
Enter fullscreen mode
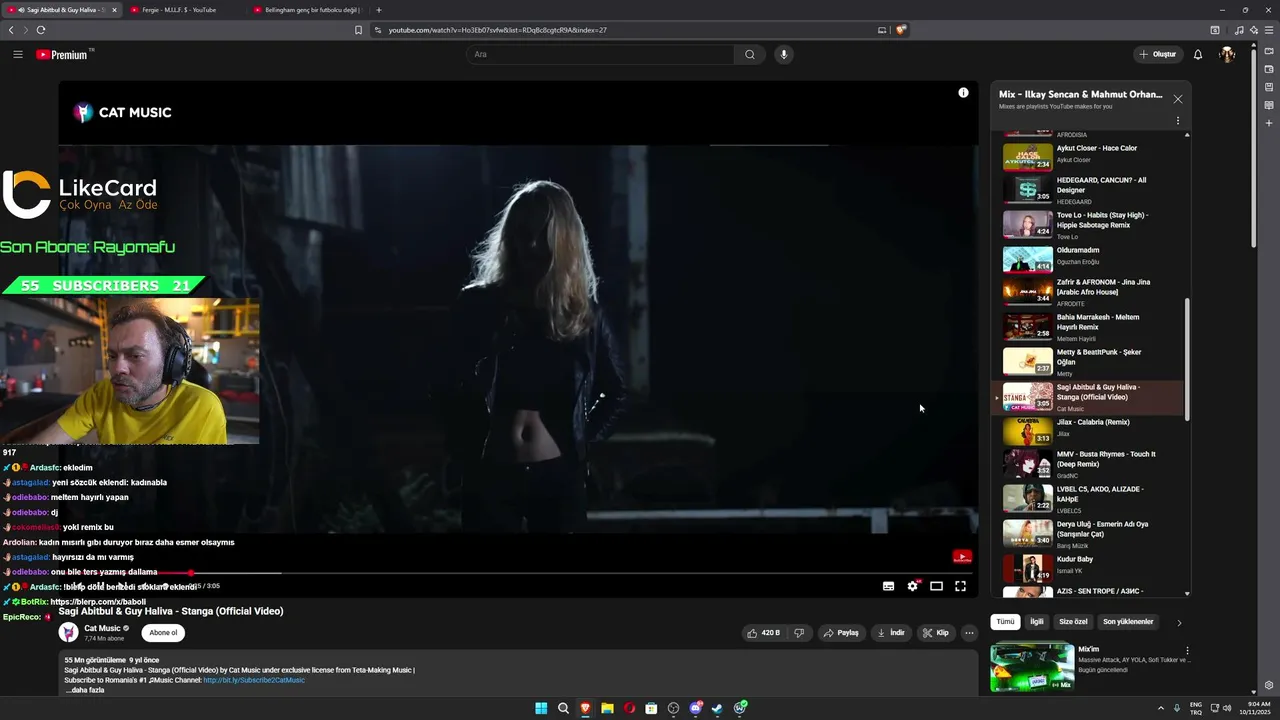tap(960, 586)
